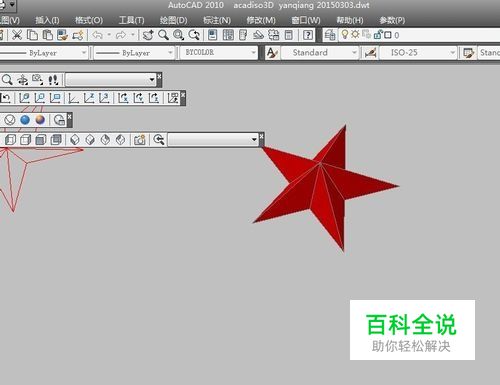Screen dimensions: 500x385
Task: Open the 帮助(H) menu
Action: pyautogui.click(x=350, y=20)
